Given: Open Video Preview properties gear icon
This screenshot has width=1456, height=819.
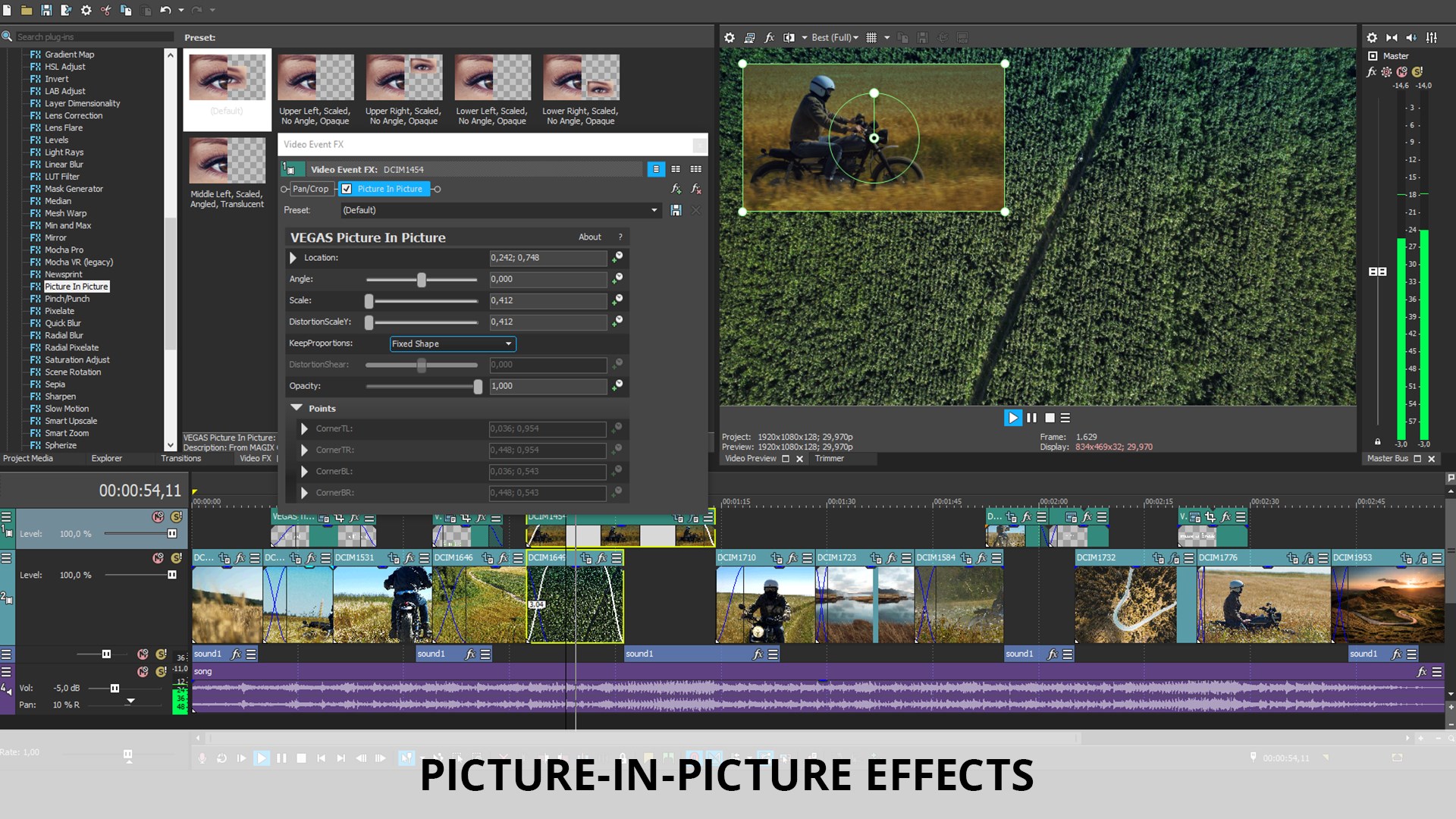Looking at the screenshot, I should [730, 37].
